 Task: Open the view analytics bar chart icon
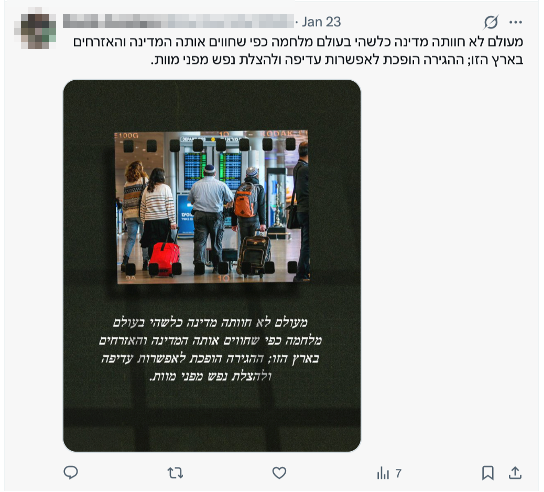tap(383, 473)
